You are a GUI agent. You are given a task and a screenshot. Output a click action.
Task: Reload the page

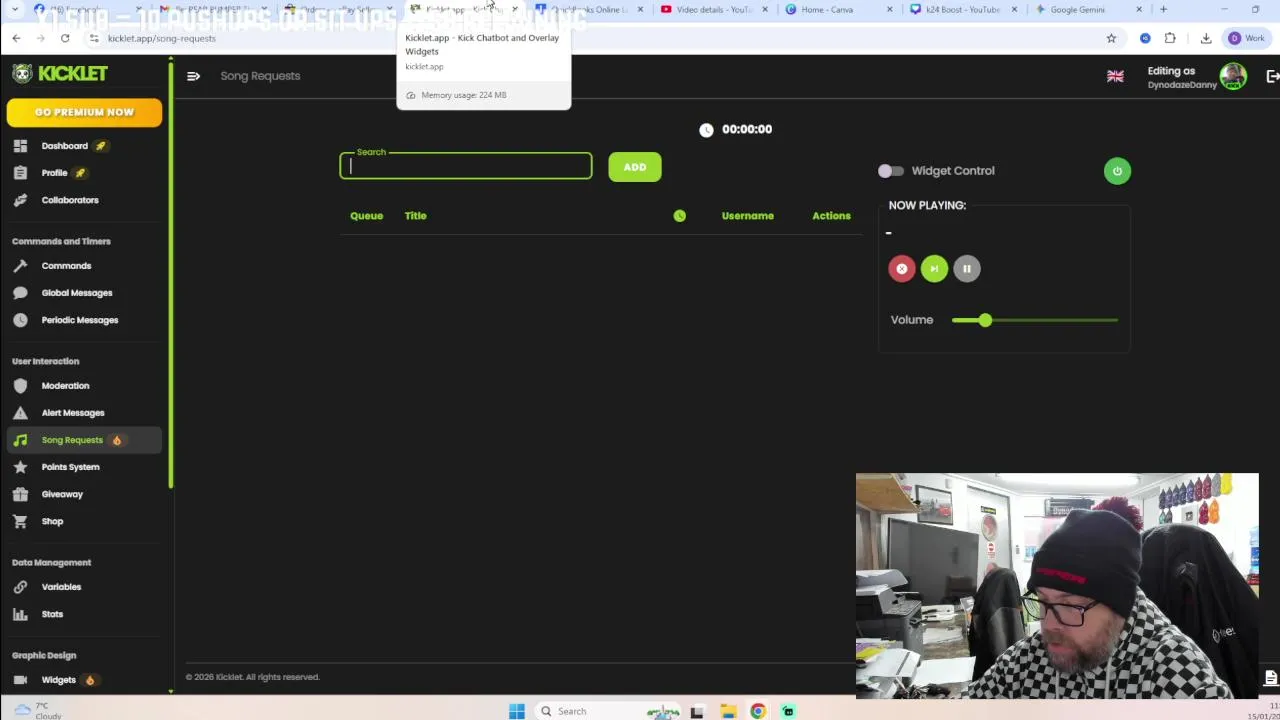coord(65,38)
